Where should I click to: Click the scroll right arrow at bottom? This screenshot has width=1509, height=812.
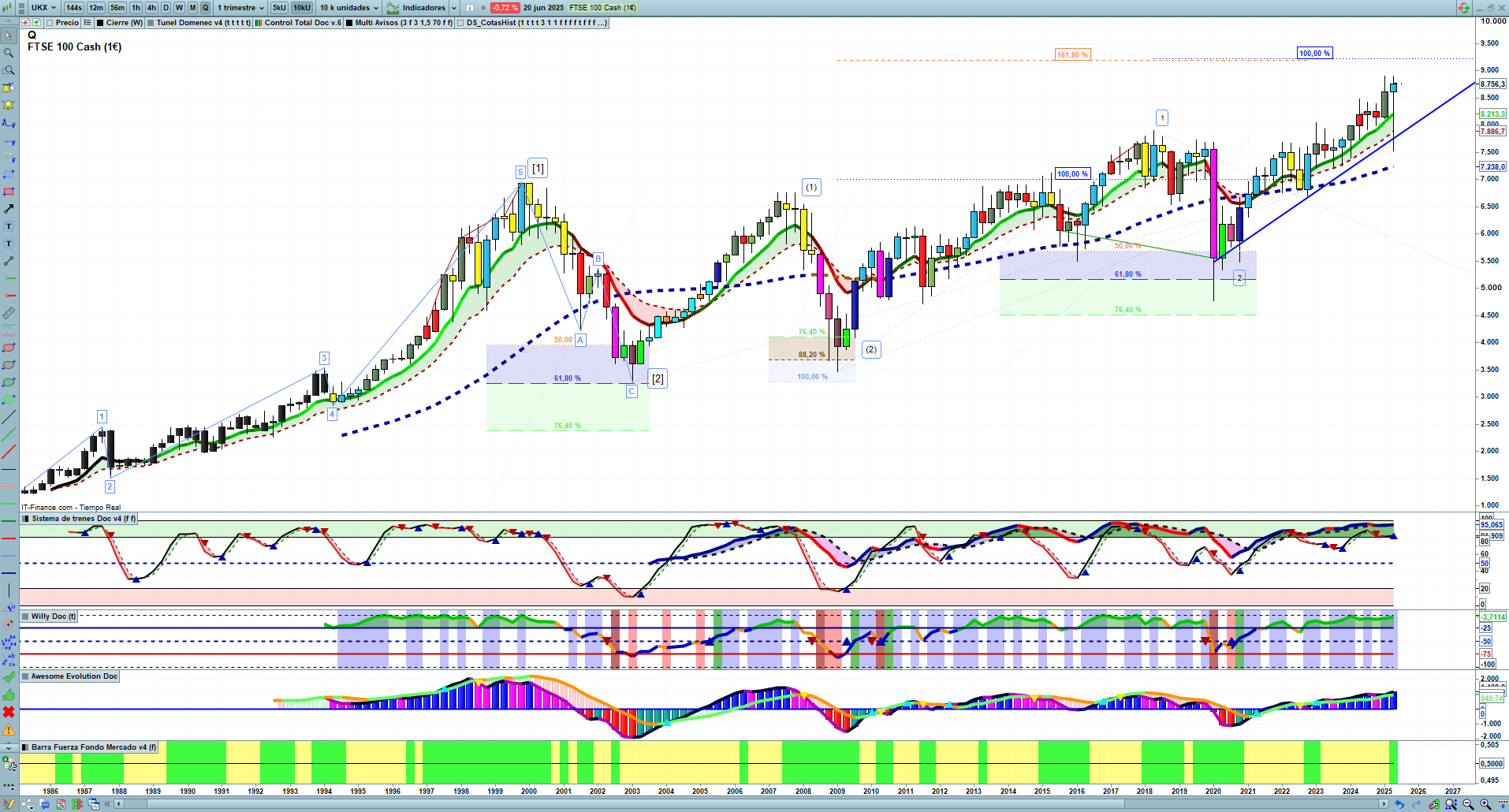click(1384, 804)
